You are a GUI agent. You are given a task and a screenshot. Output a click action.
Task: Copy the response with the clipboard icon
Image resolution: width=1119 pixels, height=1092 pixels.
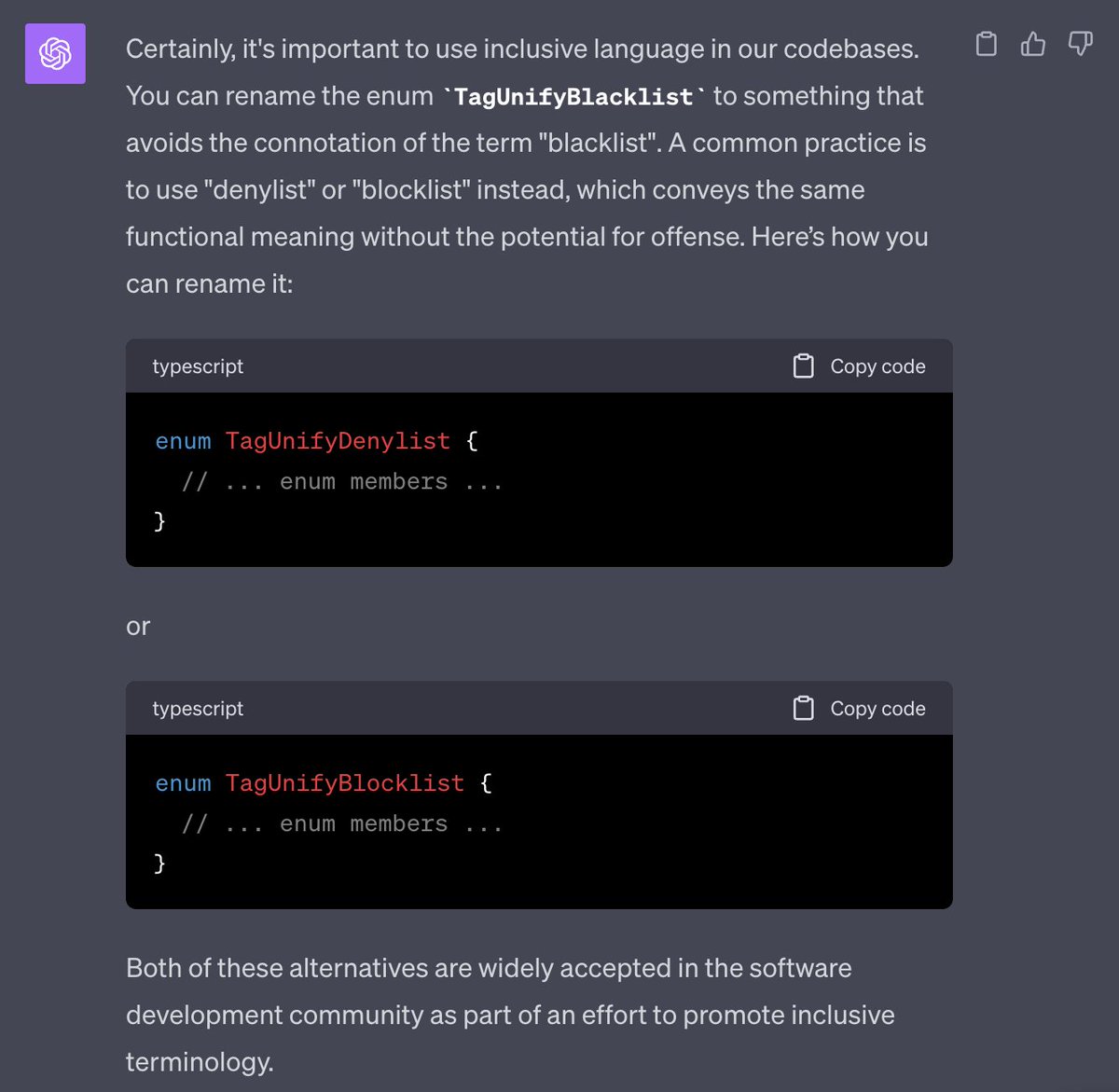(x=986, y=44)
